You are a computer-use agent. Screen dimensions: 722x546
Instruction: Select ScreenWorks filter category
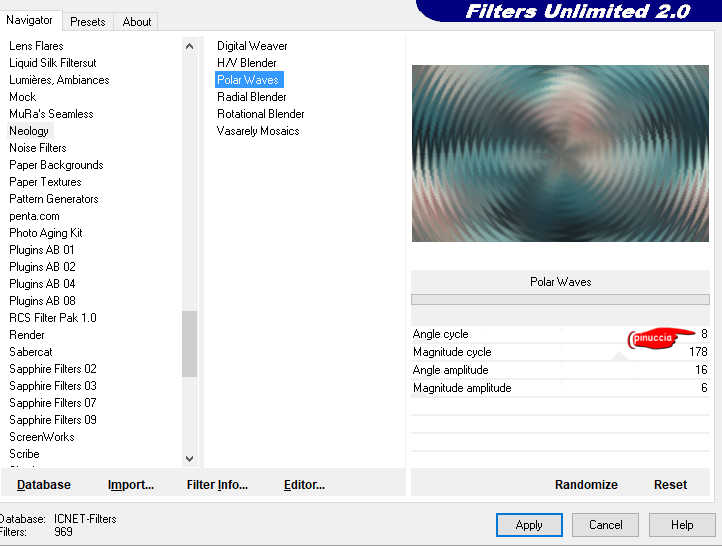point(42,437)
